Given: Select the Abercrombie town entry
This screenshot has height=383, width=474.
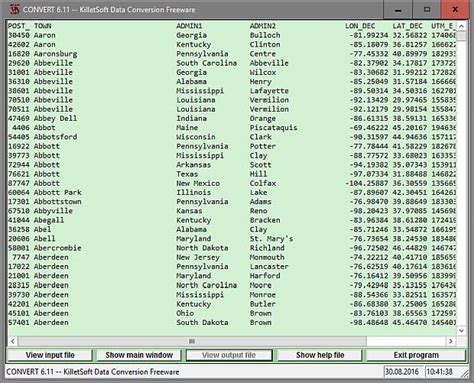Looking at the screenshot, I should click(58, 248).
